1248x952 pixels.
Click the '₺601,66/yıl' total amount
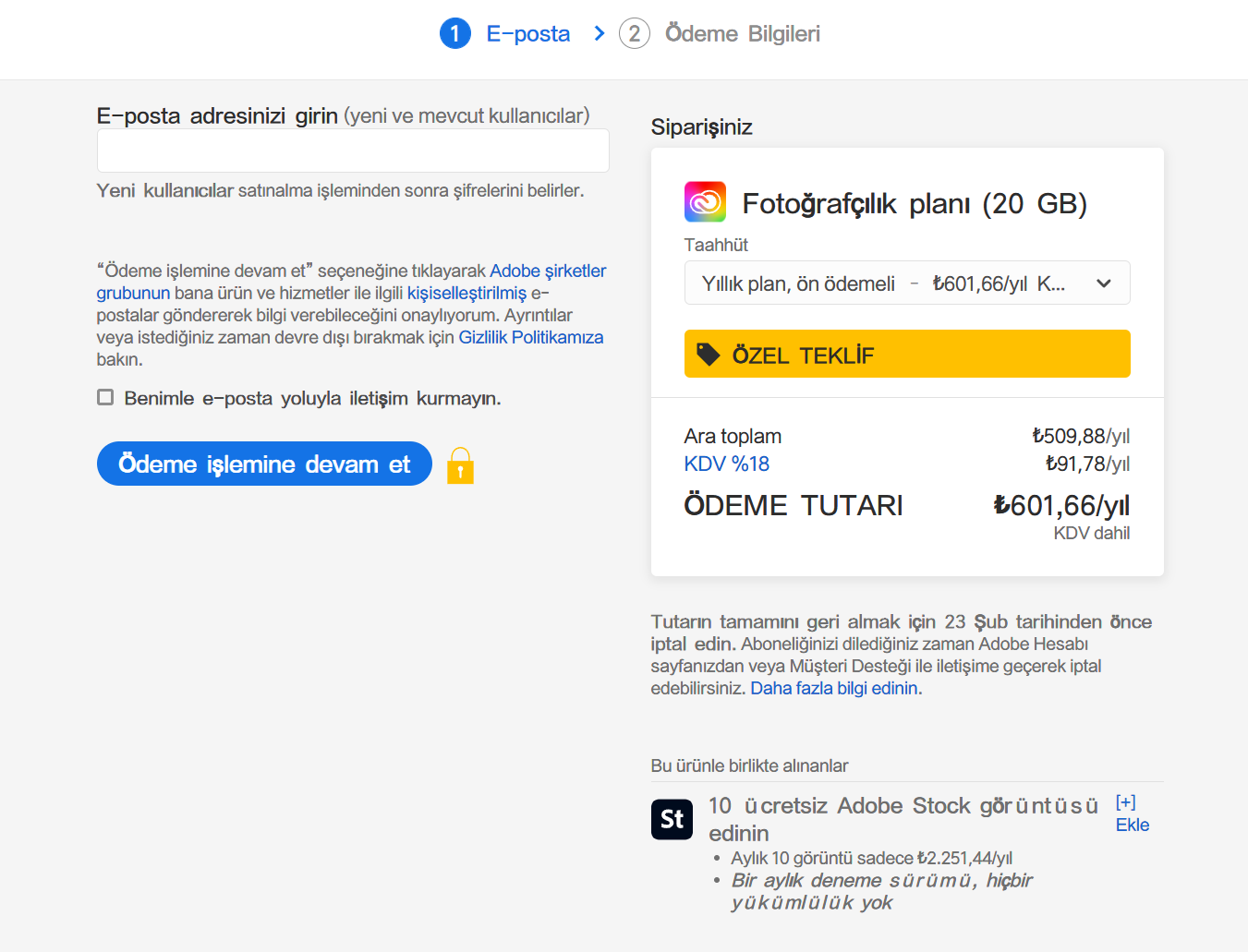click(1061, 505)
